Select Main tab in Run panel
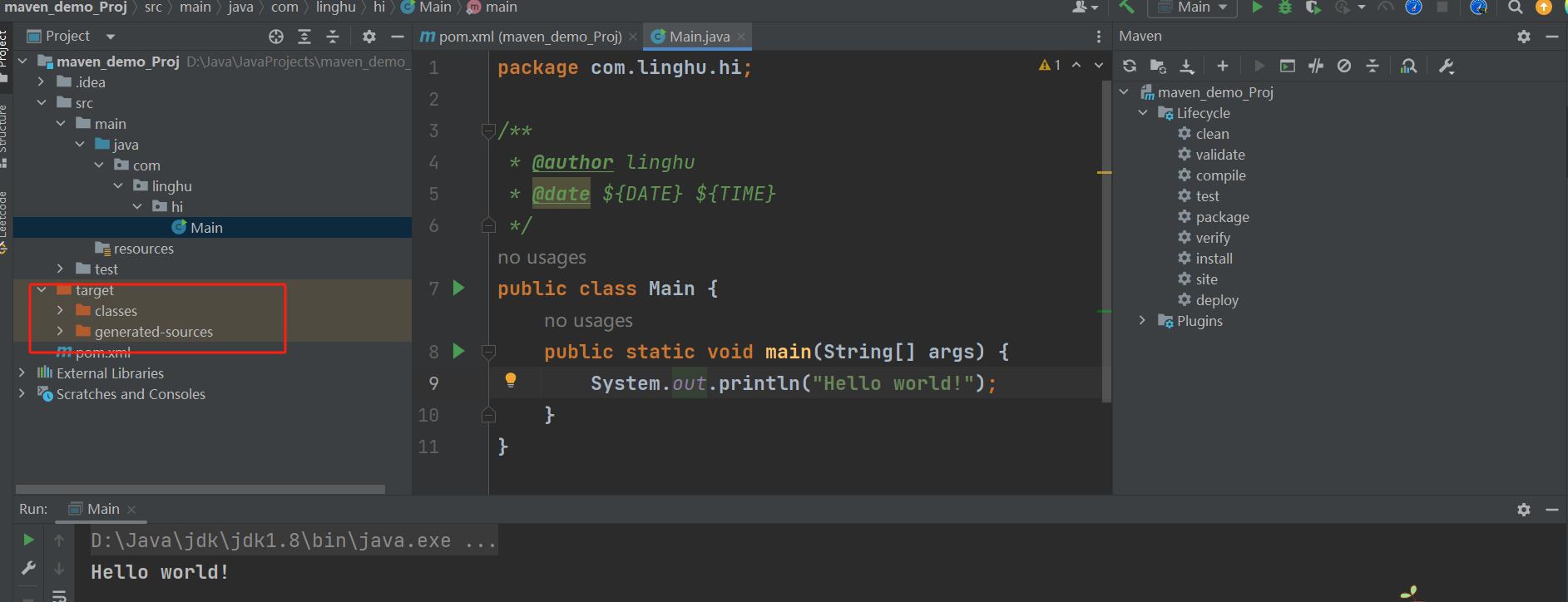Image resolution: width=1568 pixels, height=602 pixels. click(x=102, y=509)
